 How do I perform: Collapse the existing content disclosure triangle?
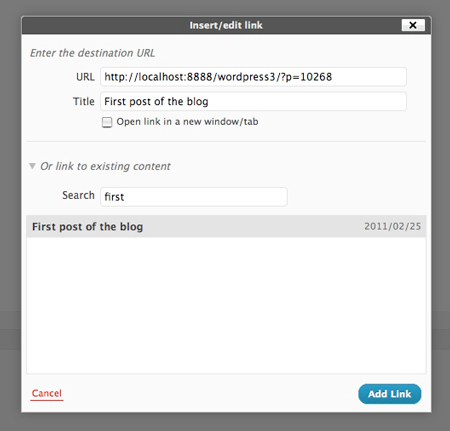32,166
